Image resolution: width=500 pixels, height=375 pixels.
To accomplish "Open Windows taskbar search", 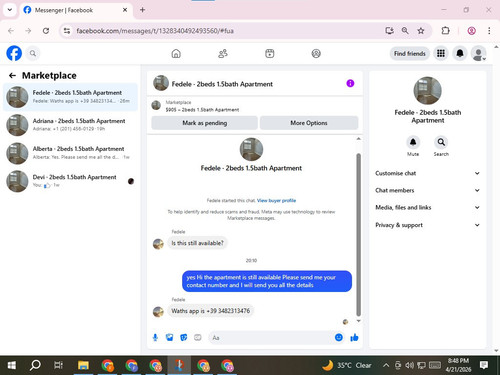I will (x=35, y=365).
